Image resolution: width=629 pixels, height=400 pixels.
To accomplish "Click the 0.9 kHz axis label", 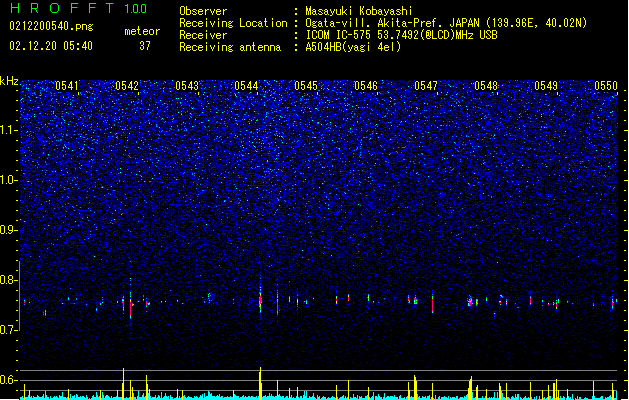I will pos(9,230).
